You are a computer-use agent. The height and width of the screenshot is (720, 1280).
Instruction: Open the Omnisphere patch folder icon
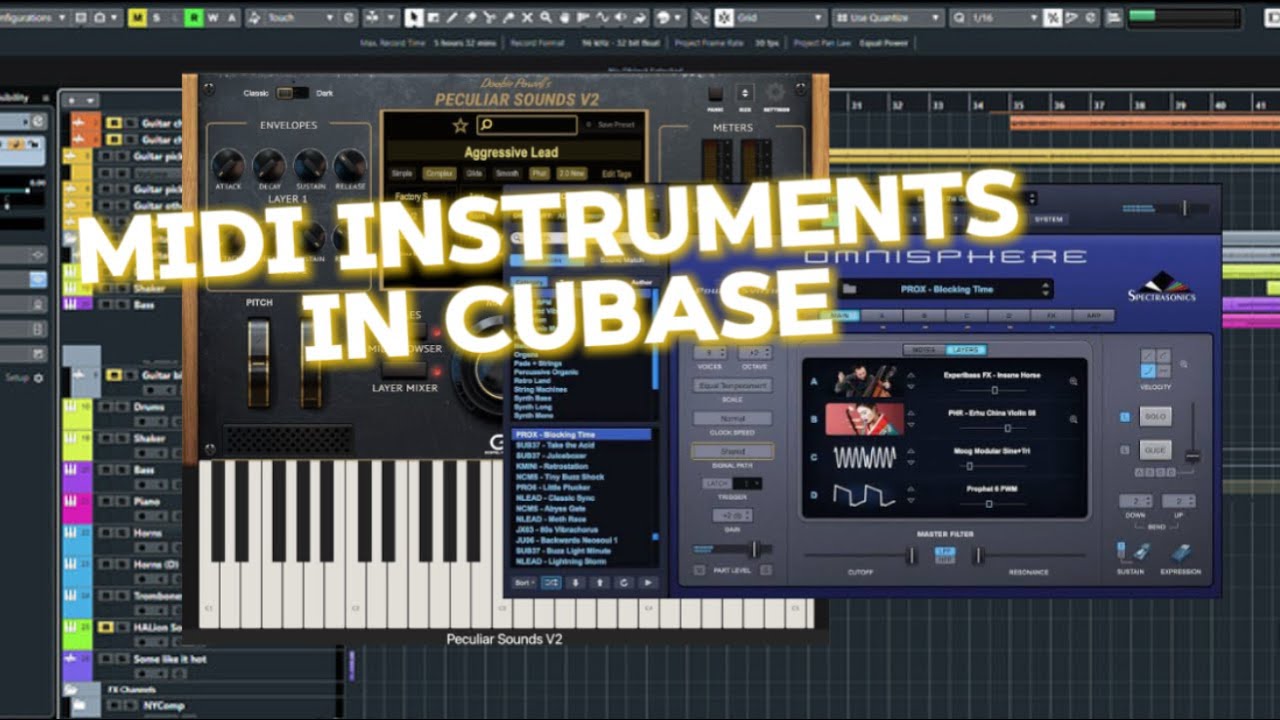pyautogui.click(x=849, y=289)
